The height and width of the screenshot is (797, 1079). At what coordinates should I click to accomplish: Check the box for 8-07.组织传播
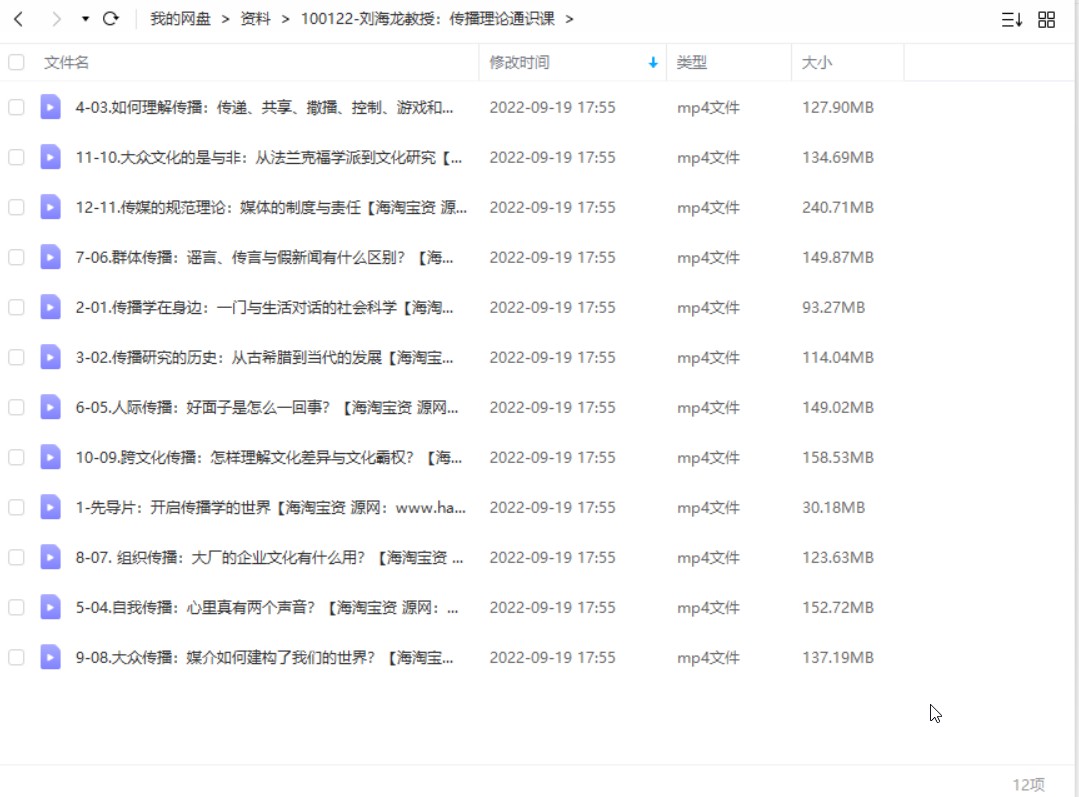(17, 557)
